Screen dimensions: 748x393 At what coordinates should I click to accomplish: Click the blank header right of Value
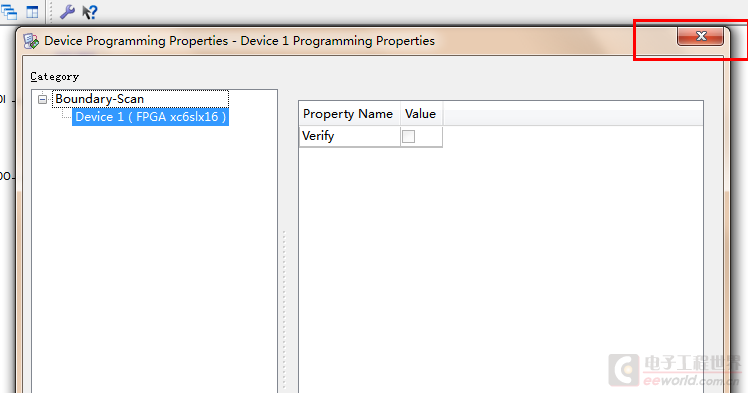click(x=572, y=114)
